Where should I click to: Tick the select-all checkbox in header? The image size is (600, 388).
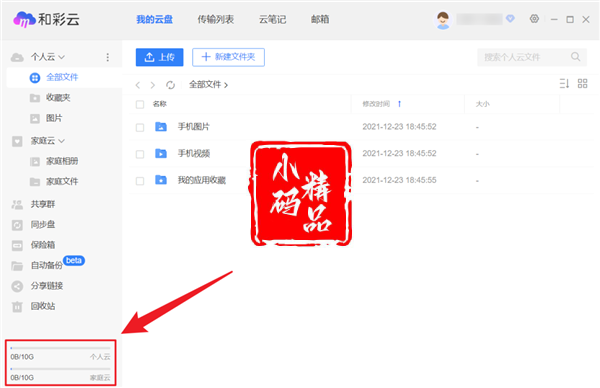pyautogui.click(x=140, y=104)
